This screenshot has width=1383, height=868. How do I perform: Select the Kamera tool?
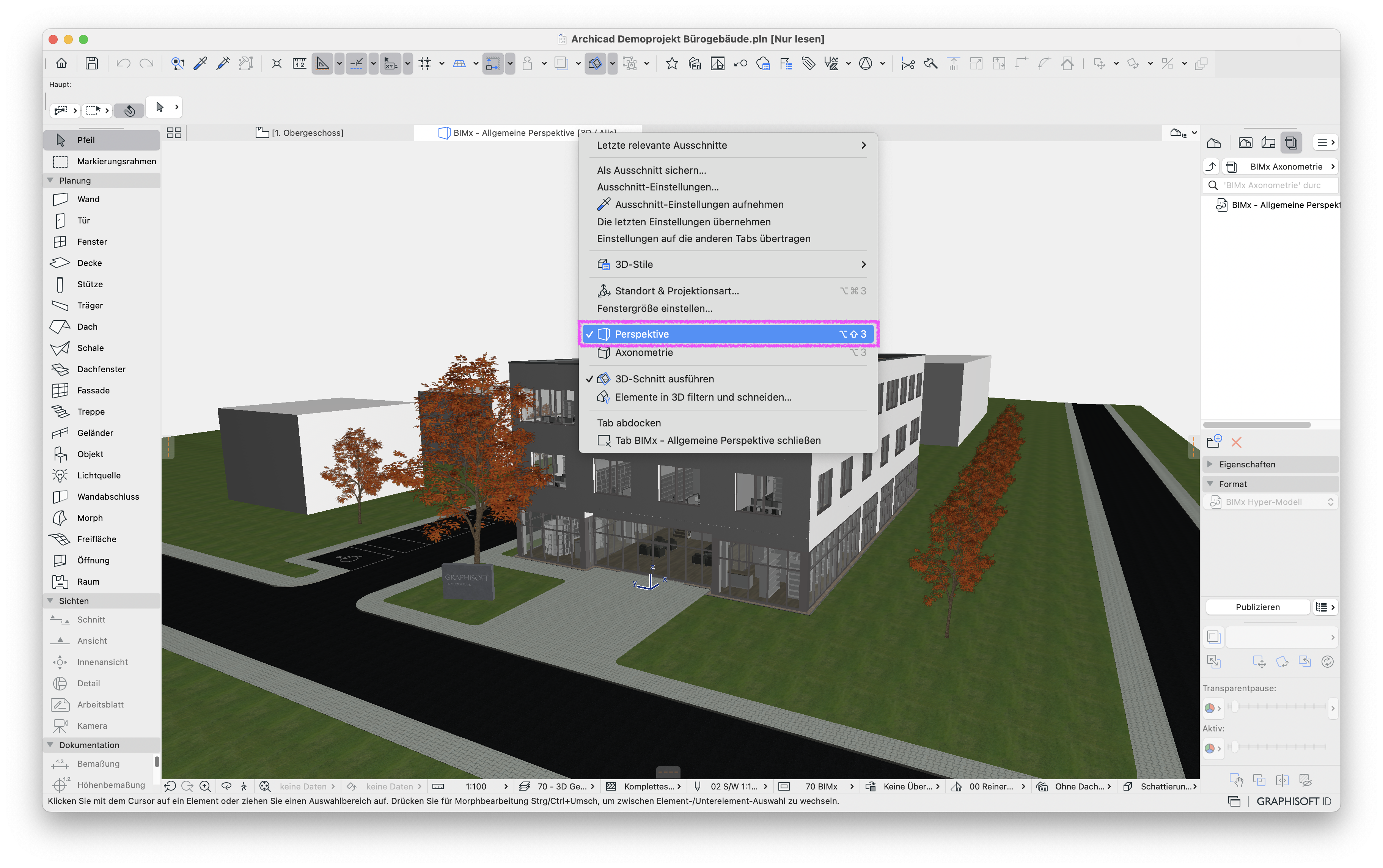tap(102, 726)
